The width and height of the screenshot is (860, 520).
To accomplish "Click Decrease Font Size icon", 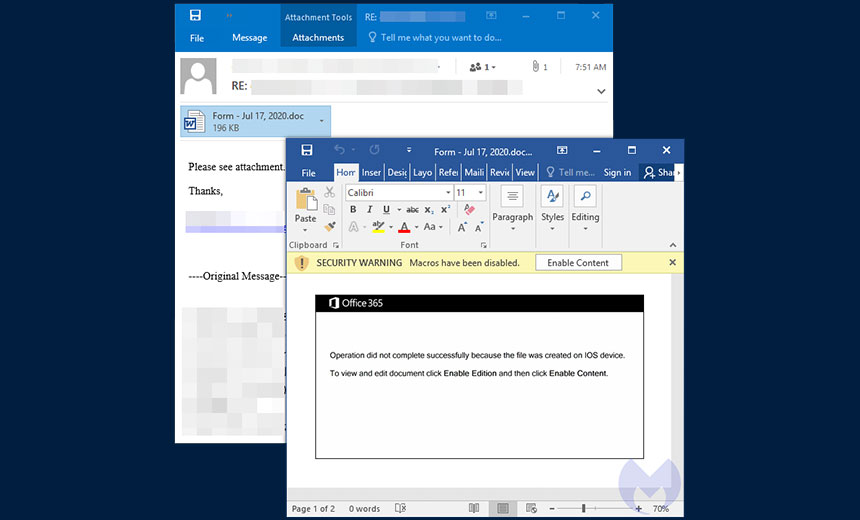I will point(479,227).
